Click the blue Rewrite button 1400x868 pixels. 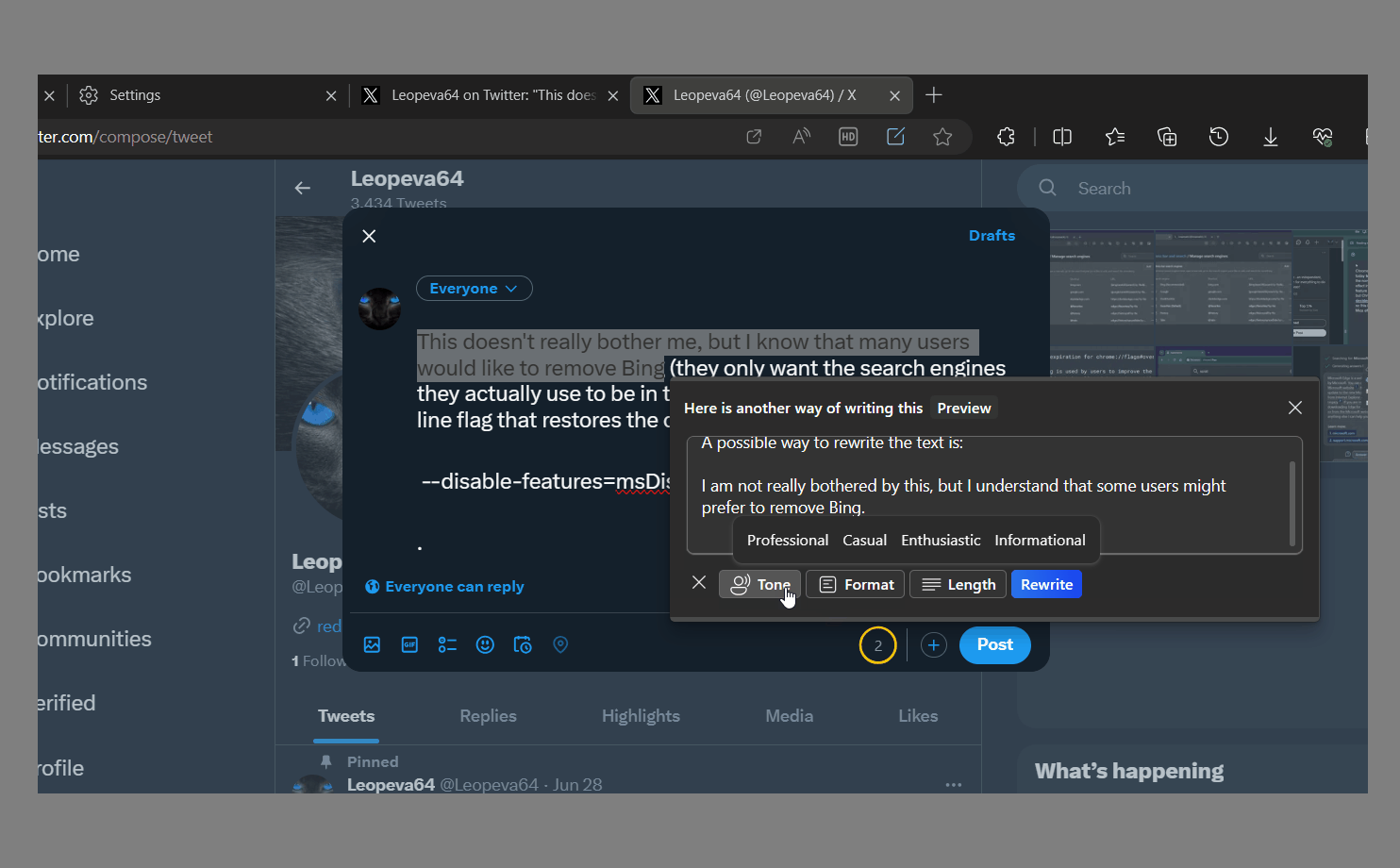pos(1046,585)
